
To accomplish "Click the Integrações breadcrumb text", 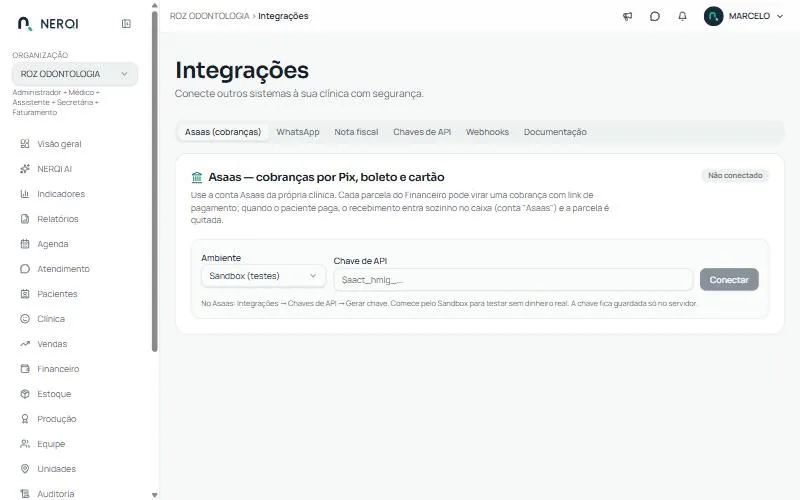I will coord(283,16).
